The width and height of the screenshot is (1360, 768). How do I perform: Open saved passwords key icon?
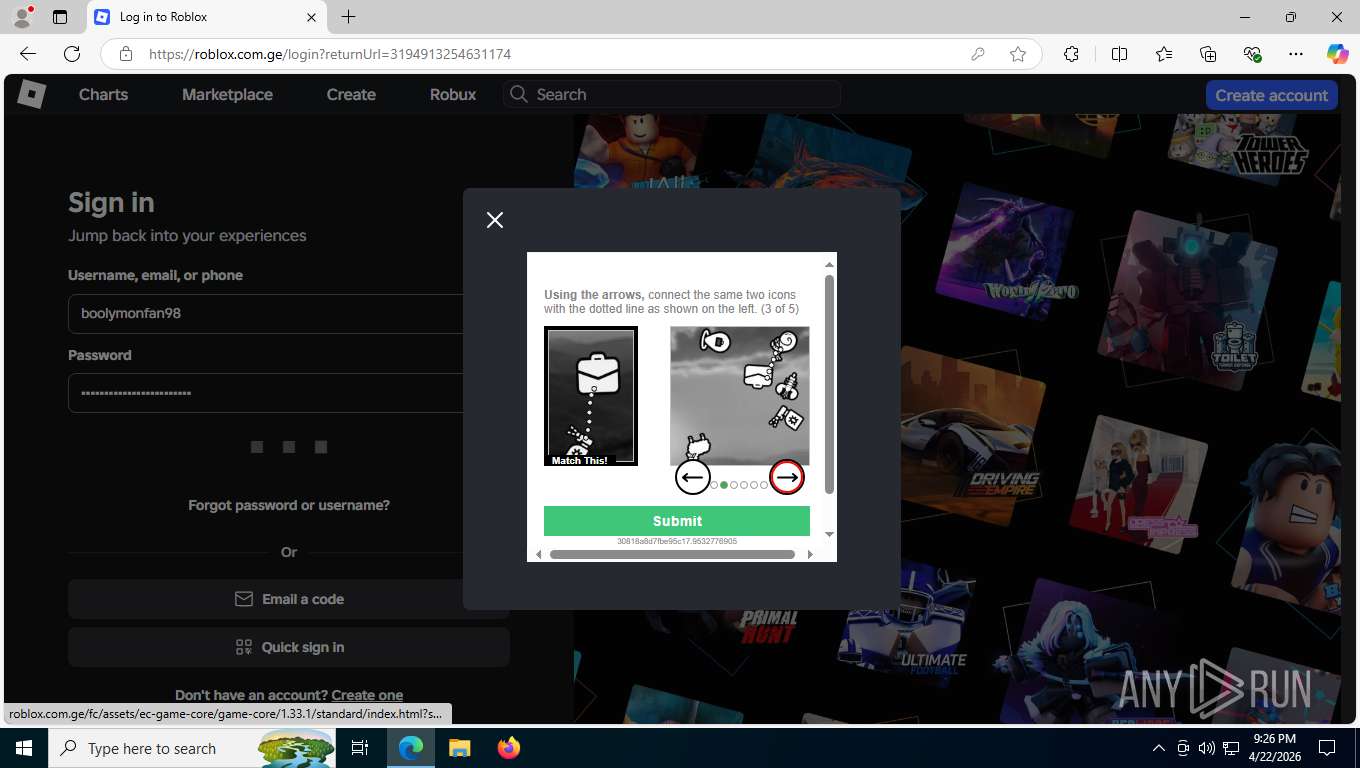(978, 54)
